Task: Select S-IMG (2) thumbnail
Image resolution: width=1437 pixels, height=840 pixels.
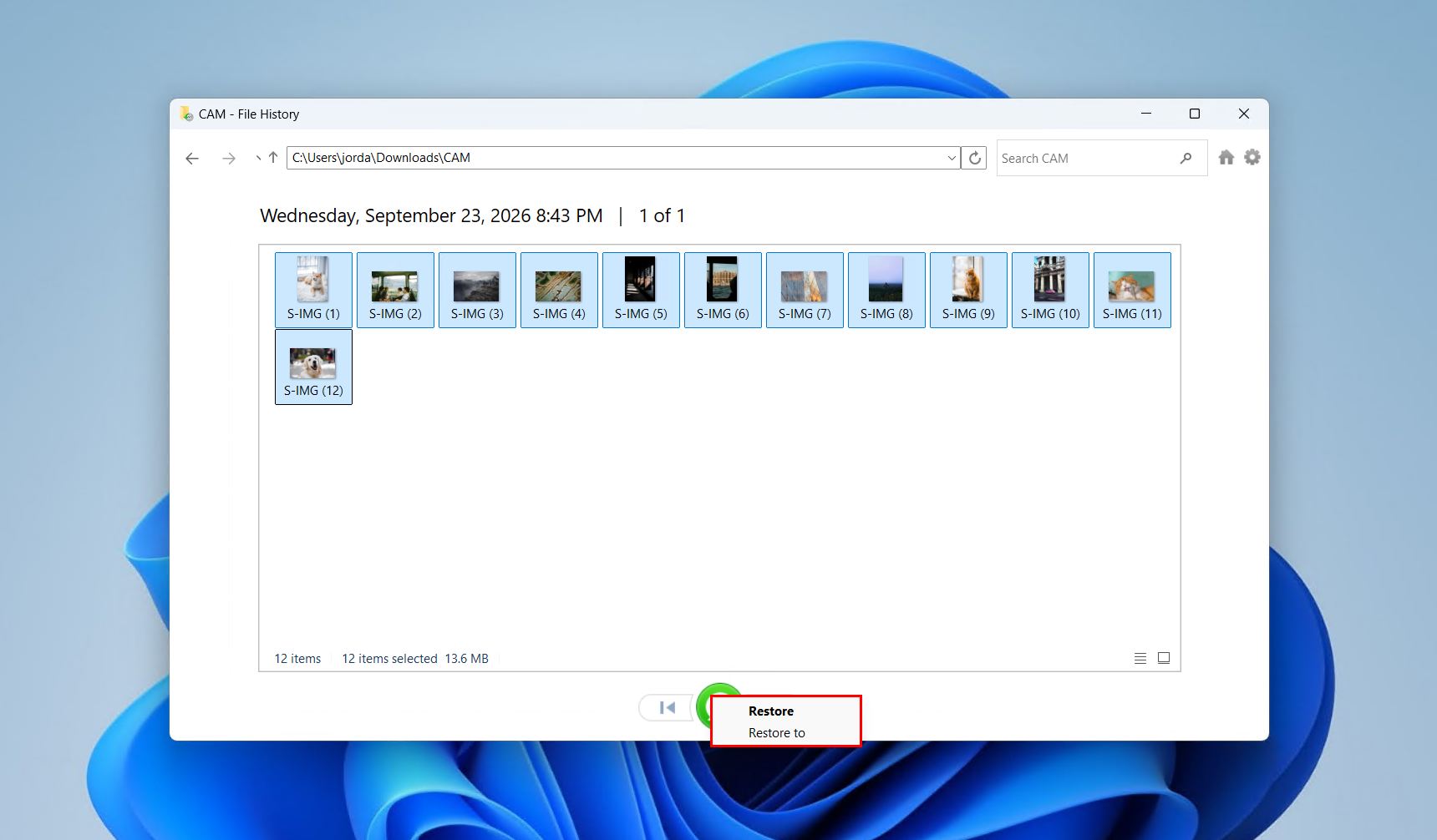Action: point(395,290)
